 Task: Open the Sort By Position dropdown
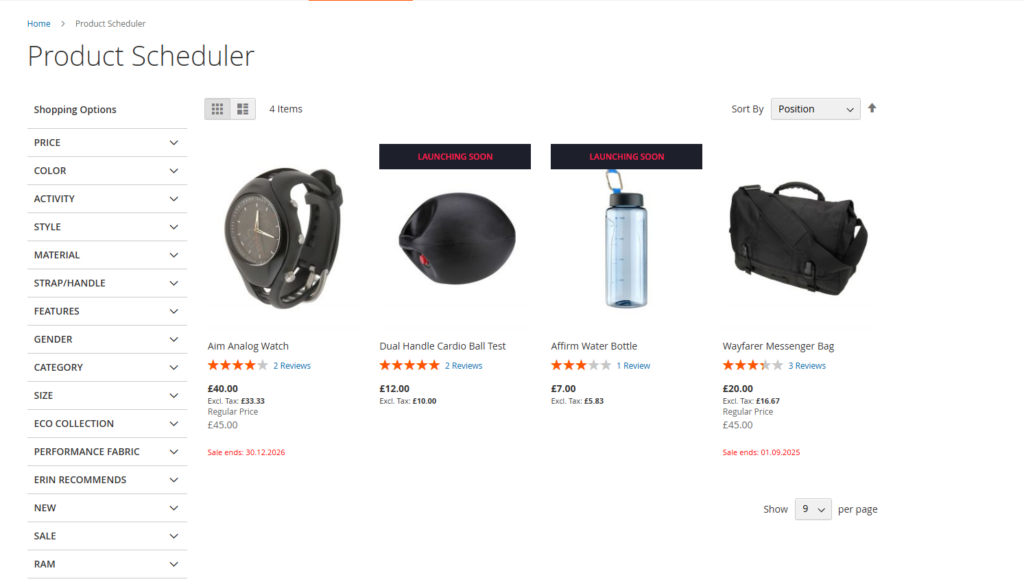[815, 109]
